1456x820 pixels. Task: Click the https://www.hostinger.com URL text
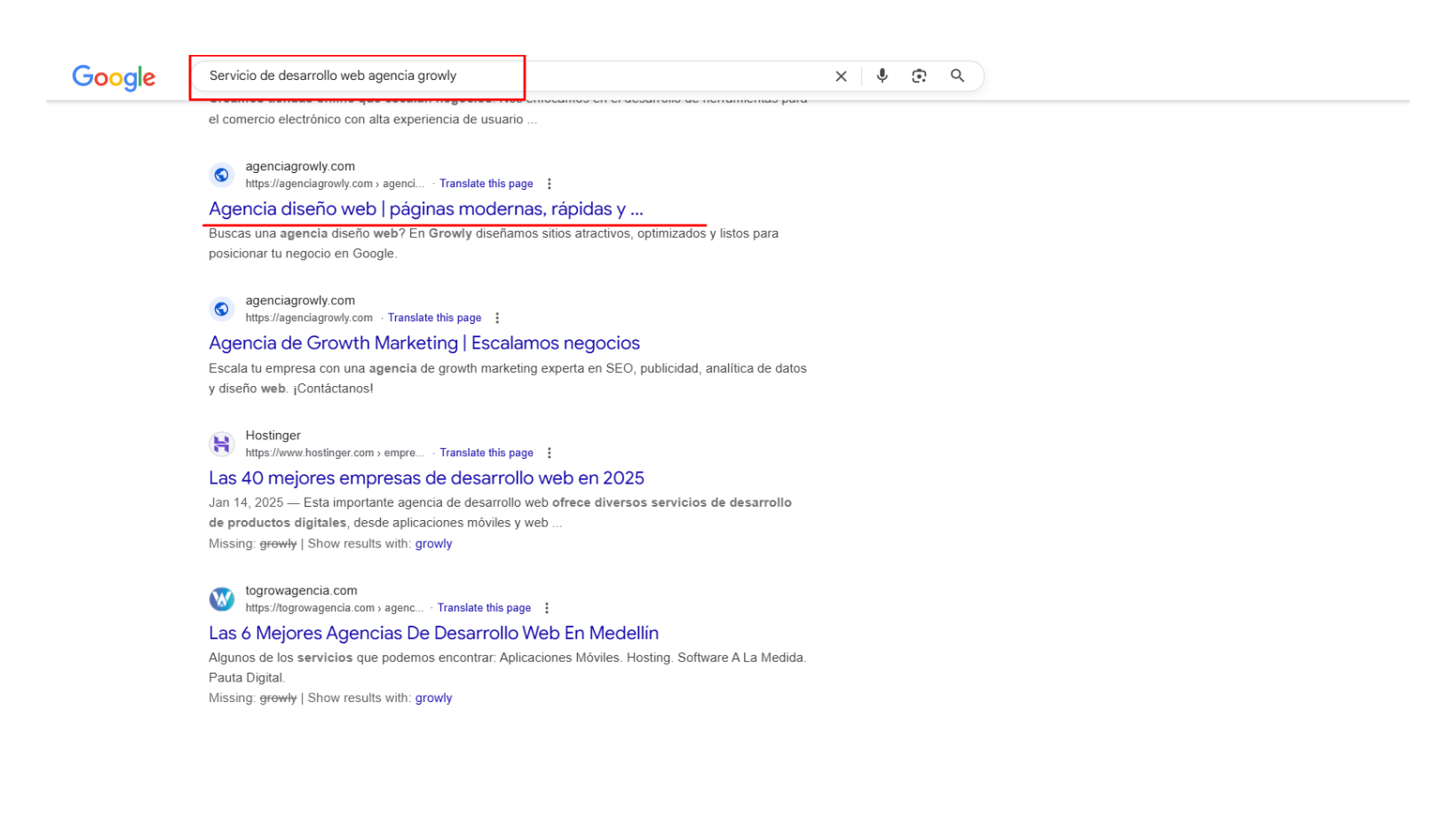(335, 453)
